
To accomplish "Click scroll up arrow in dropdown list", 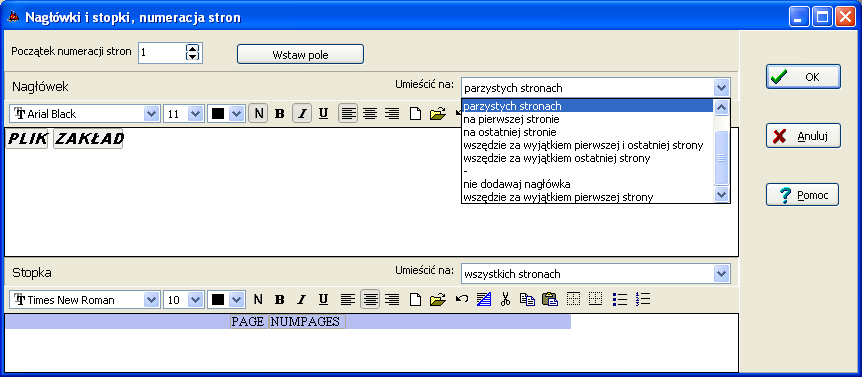I will pos(721,108).
